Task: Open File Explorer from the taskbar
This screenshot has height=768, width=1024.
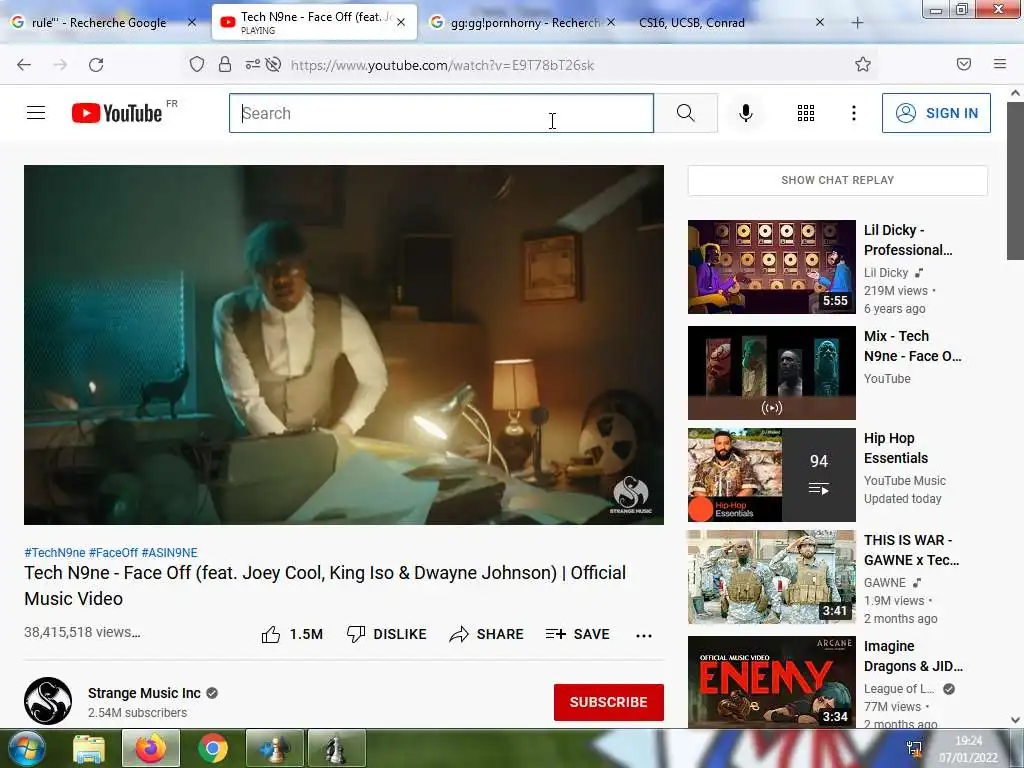Action: tap(89, 749)
